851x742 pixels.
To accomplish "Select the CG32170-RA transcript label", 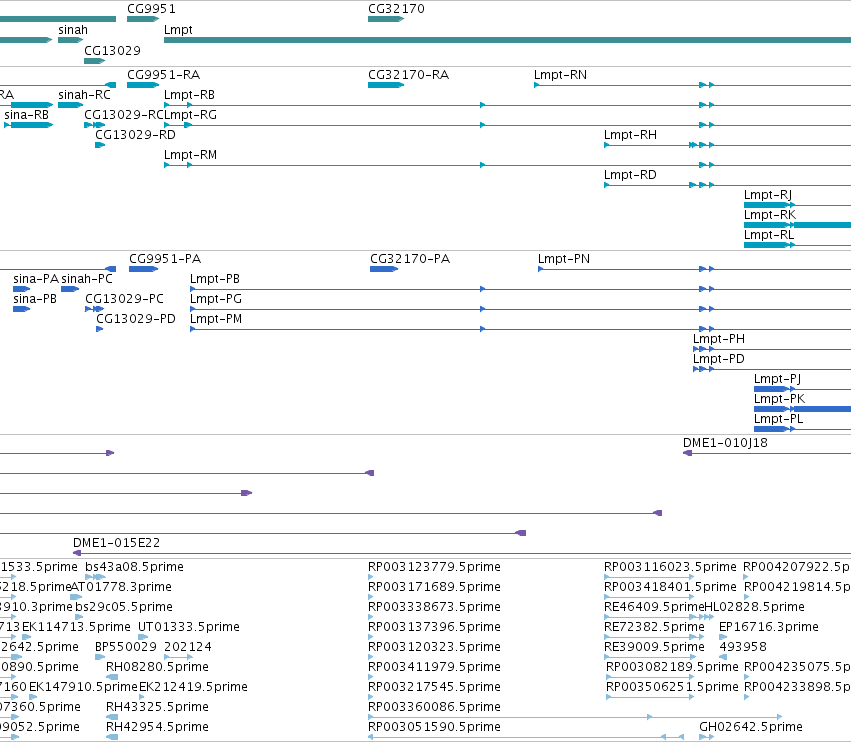I will [409, 74].
